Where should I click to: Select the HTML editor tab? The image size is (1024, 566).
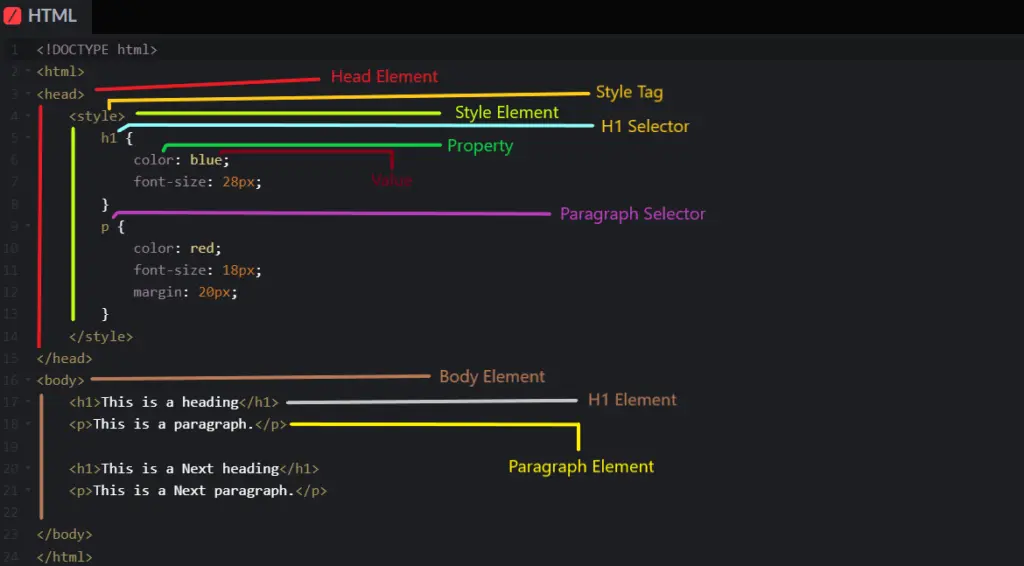(x=46, y=16)
